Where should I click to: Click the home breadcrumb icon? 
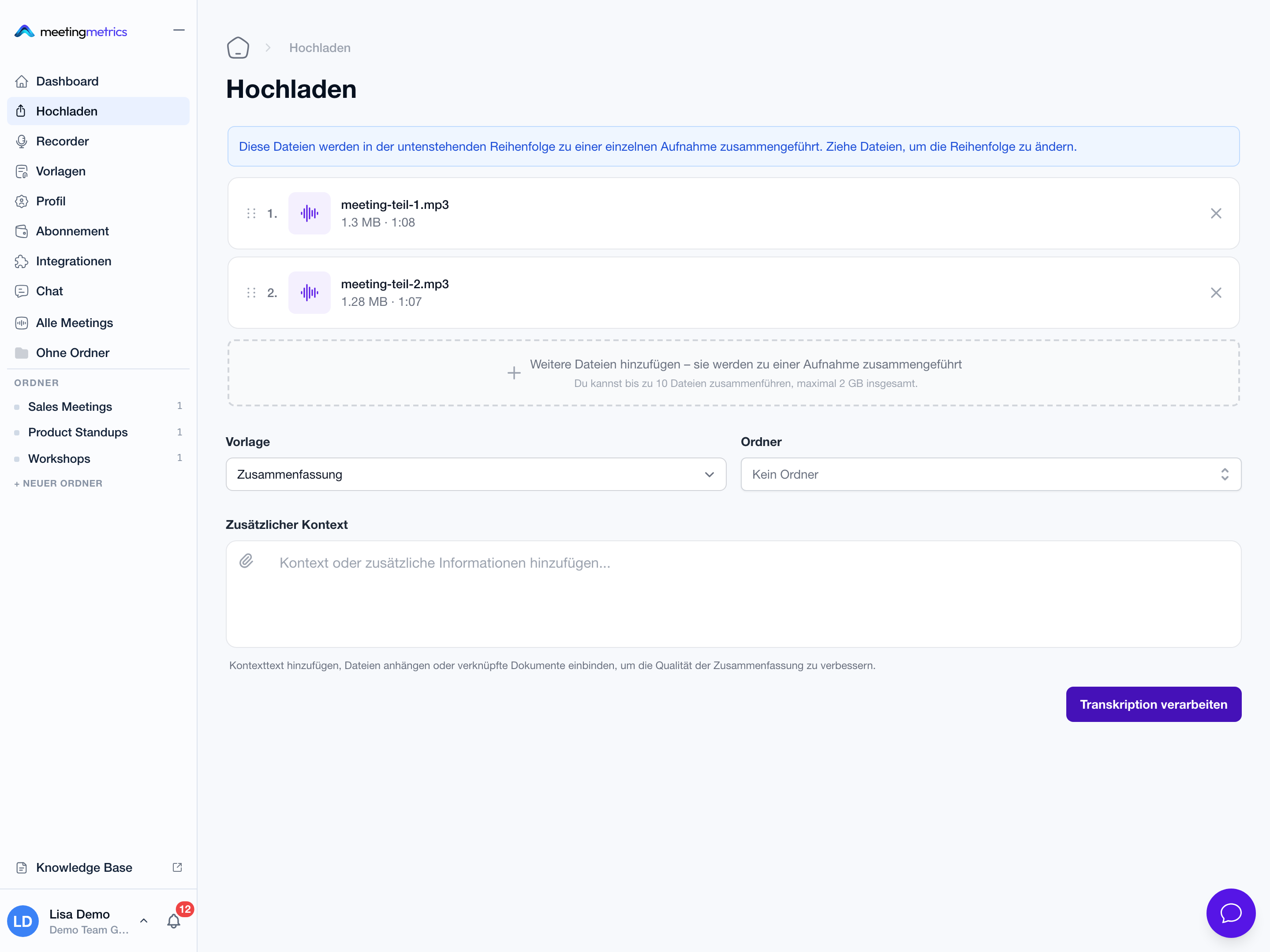point(238,48)
